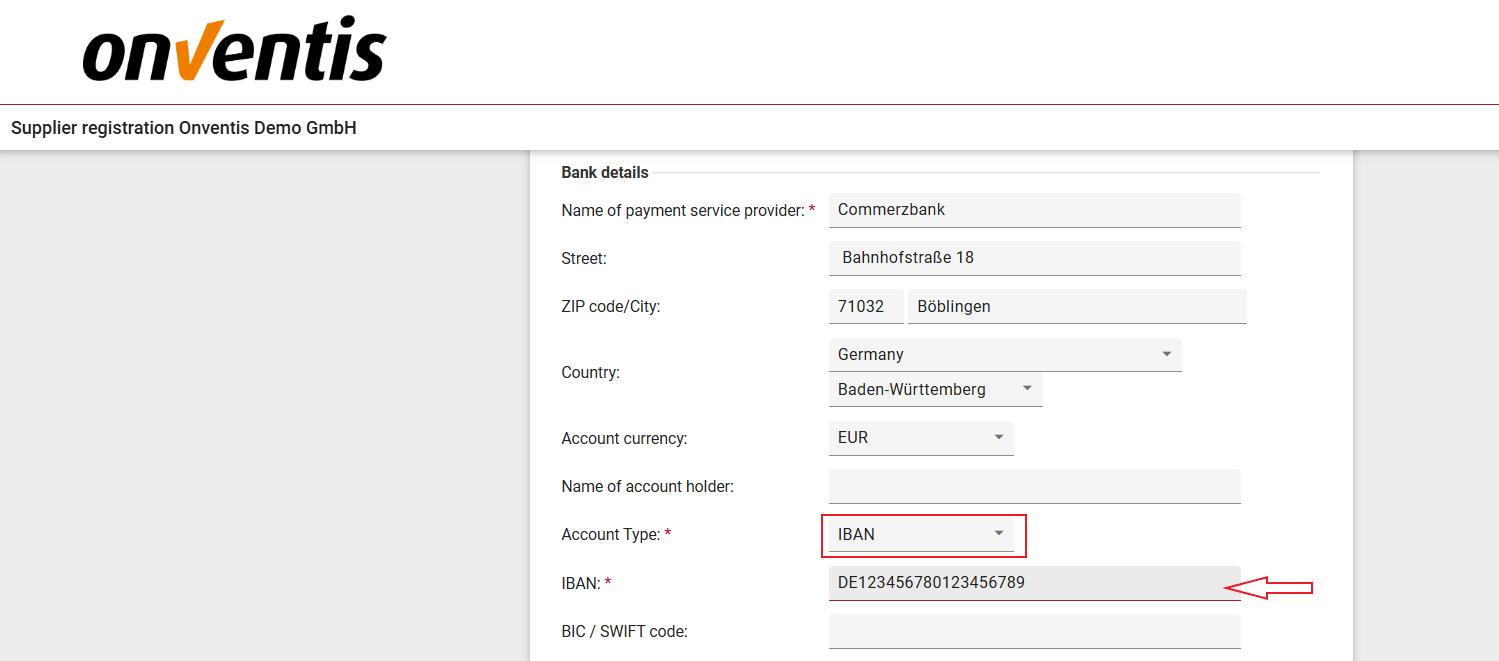The height and width of the screenshot is (661, 1499).
Task: Click the Name of account holder field
Action: tap(1034, 486)
